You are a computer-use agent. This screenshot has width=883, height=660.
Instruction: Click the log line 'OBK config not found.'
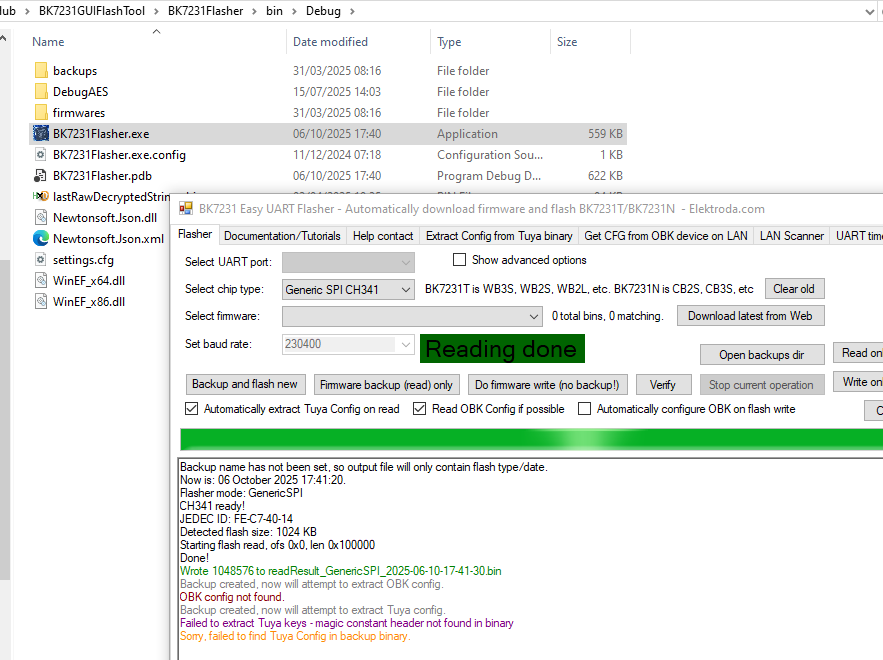(x=232, y=597)
